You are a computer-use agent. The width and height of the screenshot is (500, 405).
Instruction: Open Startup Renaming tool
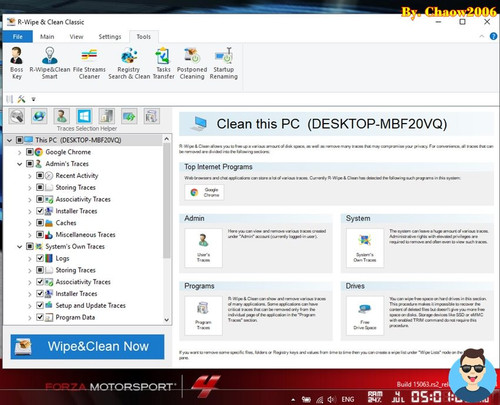[223, 63]
